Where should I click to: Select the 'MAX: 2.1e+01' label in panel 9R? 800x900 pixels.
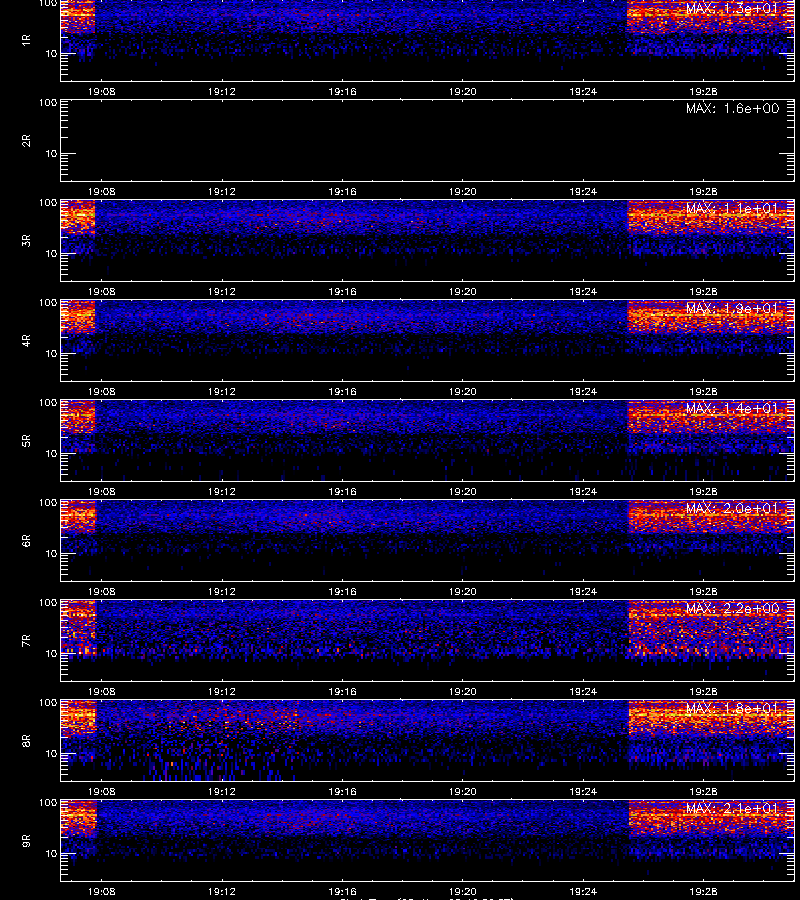coord(732,808)
